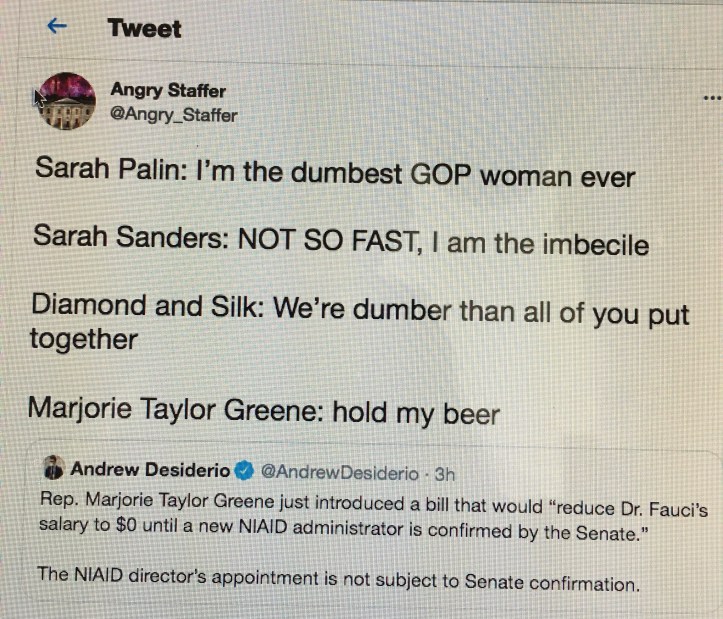723x619 pixels.
Task: Click Andrew Desiderio's blue verified badge
Action: pyautogui.click(x=244, y=469)
